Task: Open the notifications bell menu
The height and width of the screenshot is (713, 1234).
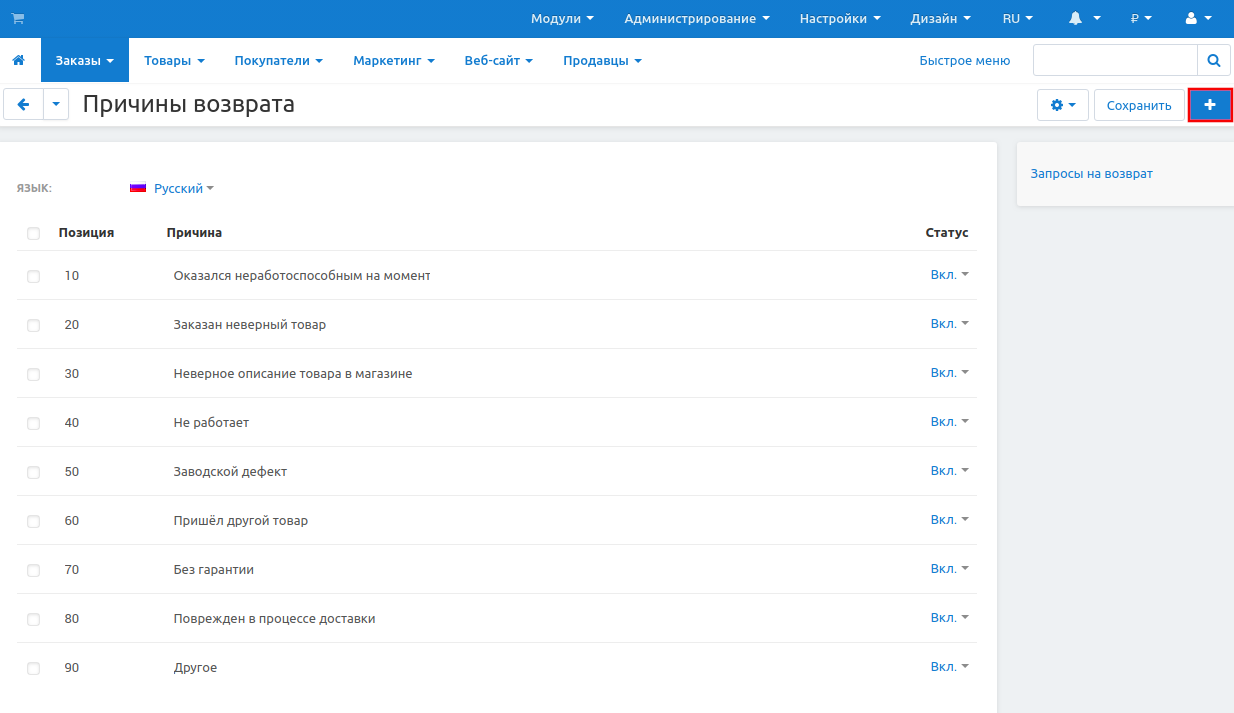Action: click(x=1084, y=19)
